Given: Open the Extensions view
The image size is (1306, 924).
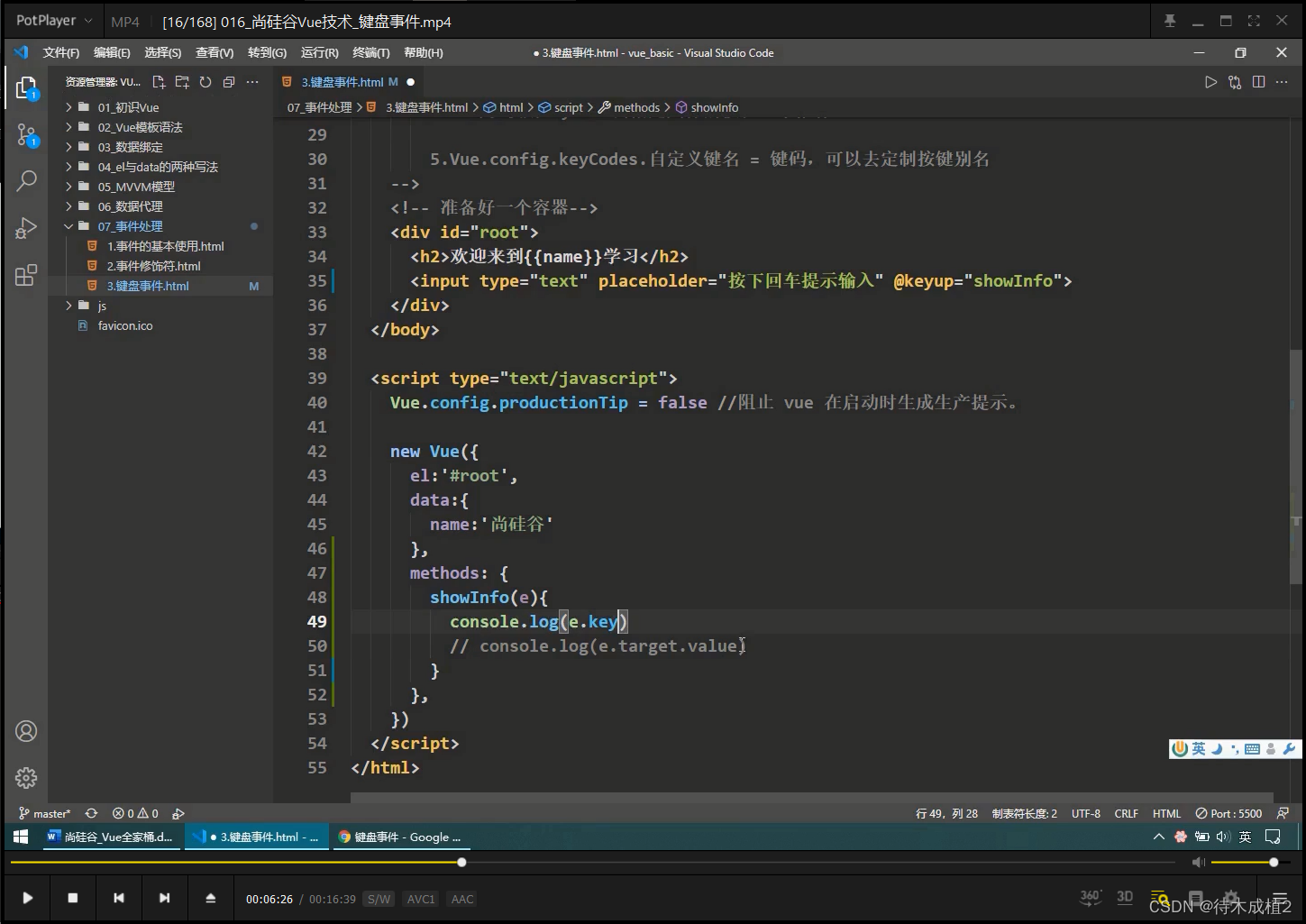Looking at the screenshot, I should 26,275.
